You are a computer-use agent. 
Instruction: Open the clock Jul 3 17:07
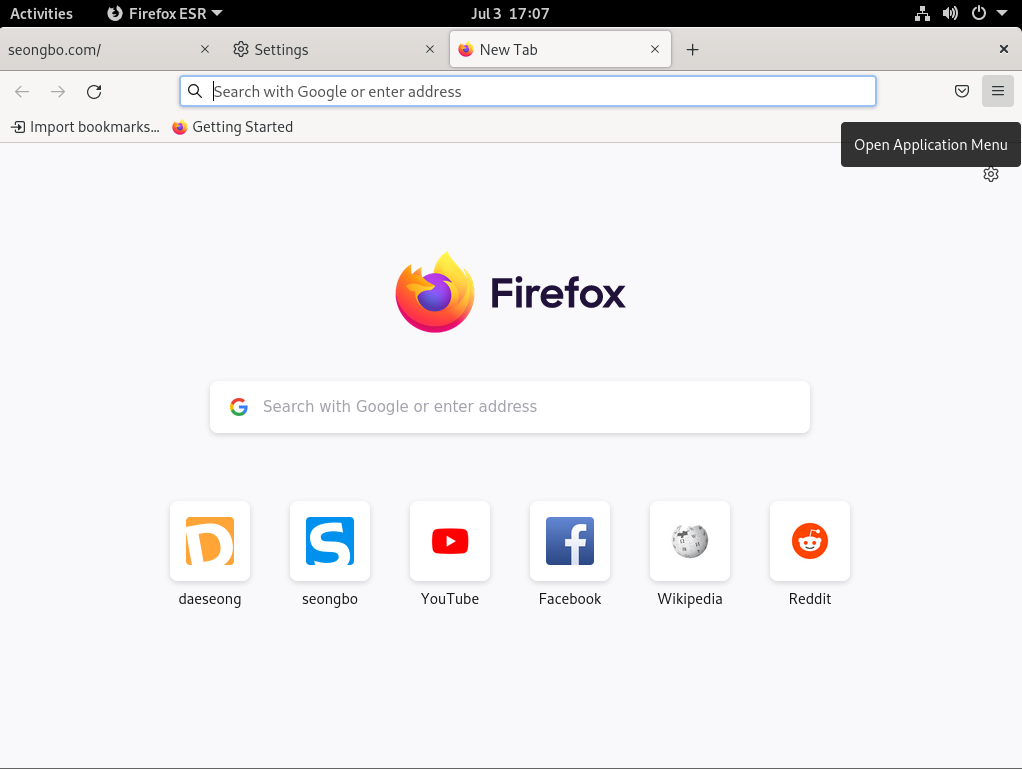tap(510, 13)
